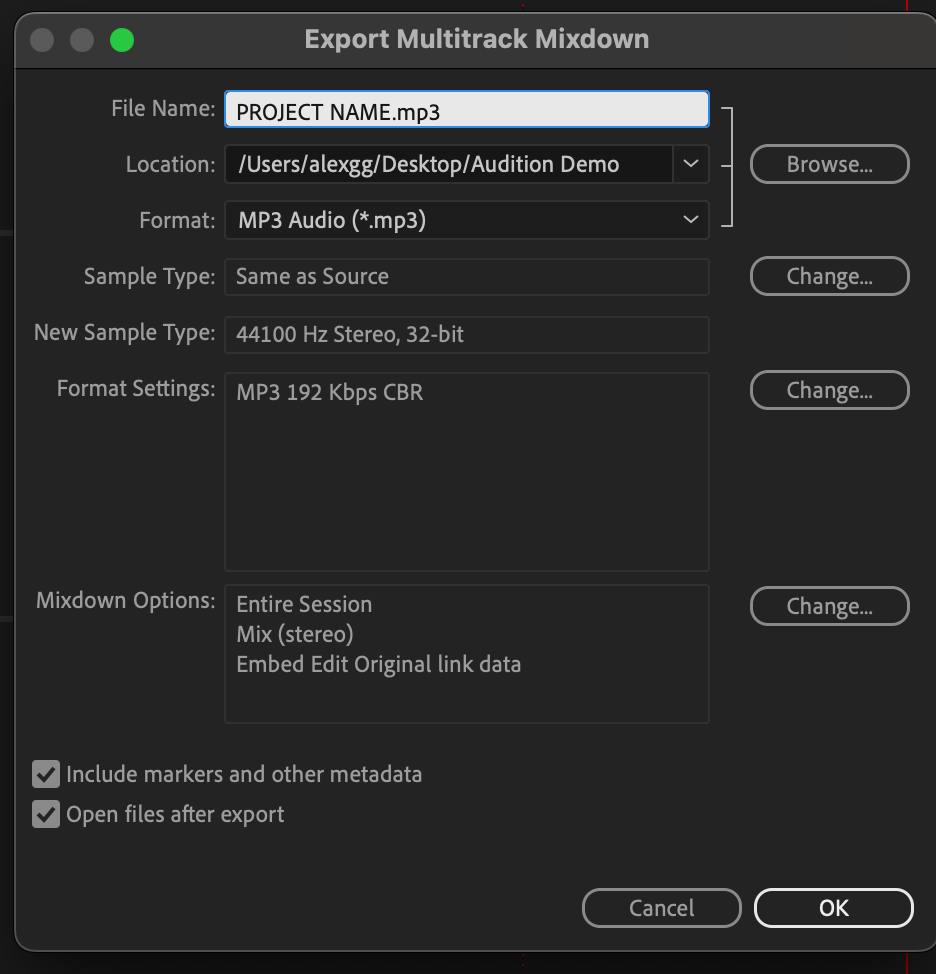936x974 pixels.
Task: Click the MP3 192 Kbps CBR settings box
Action: (466, 471)
